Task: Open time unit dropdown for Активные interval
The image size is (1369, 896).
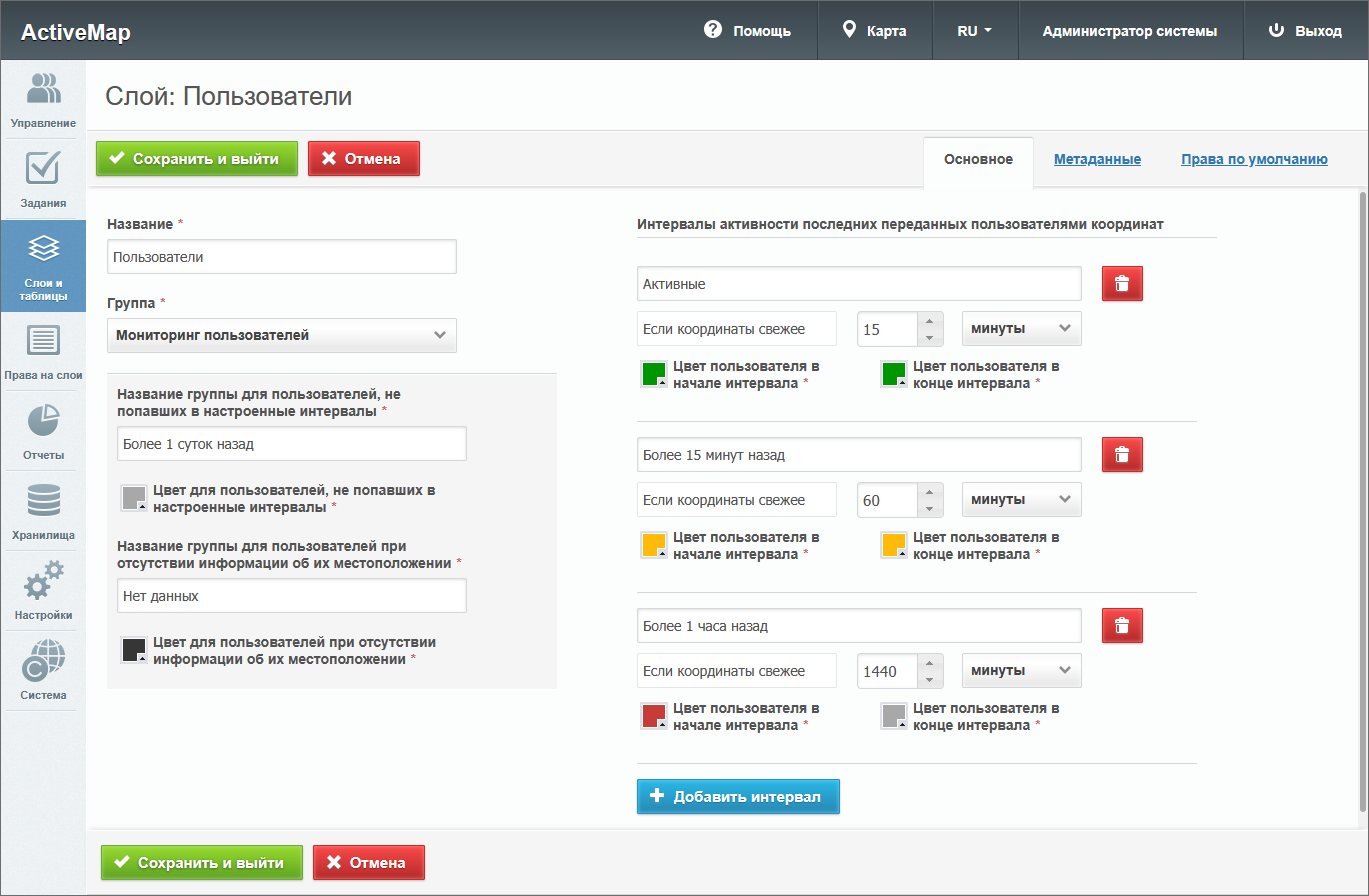Action: (x=1021, y=329)
